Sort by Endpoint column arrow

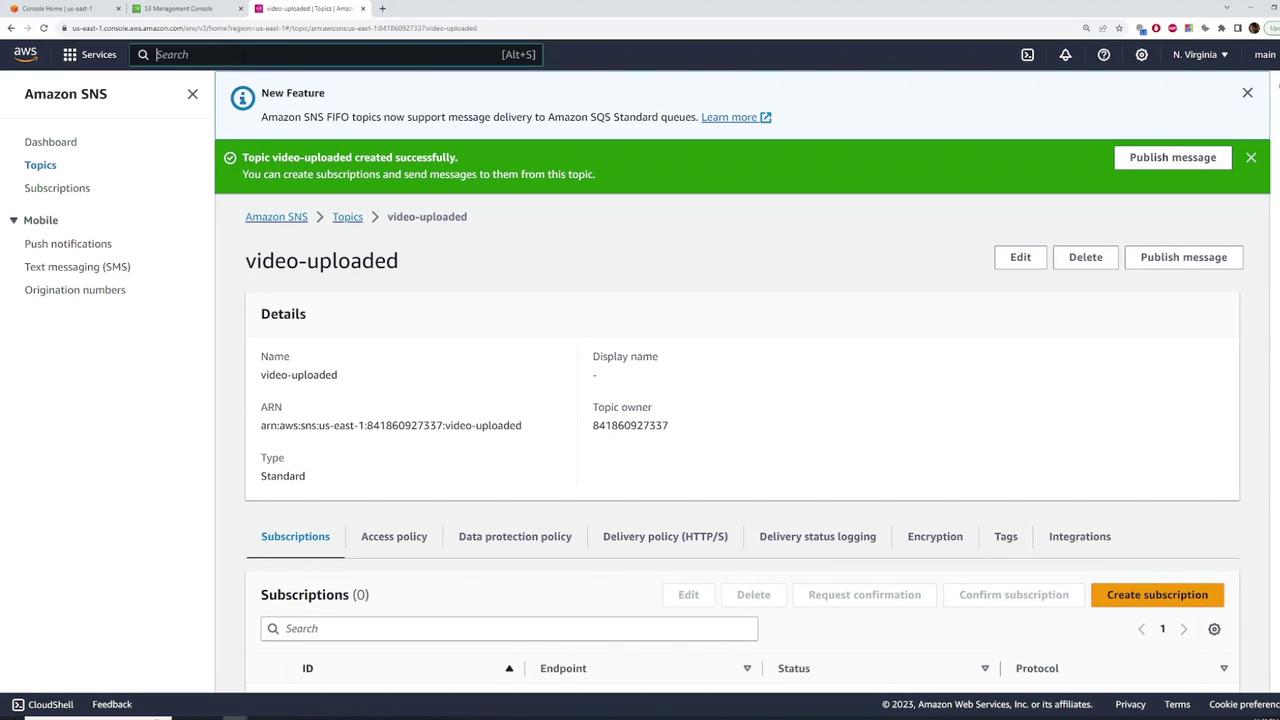(747, 668)
